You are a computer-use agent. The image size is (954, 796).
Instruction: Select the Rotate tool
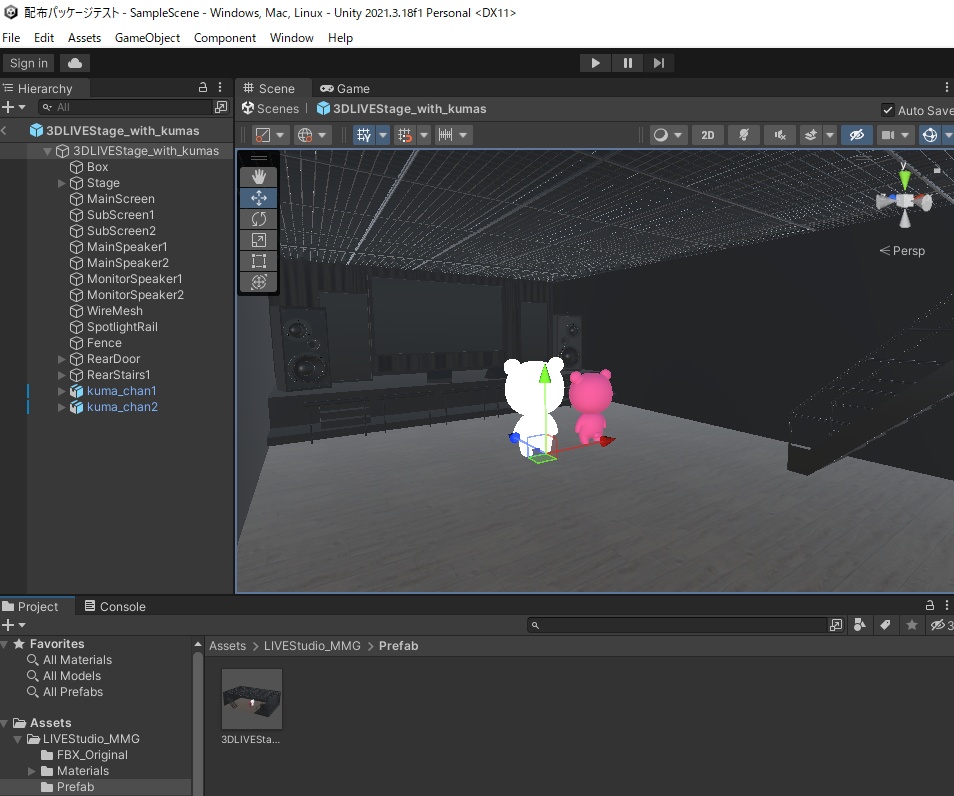click(x=259, y=218)
